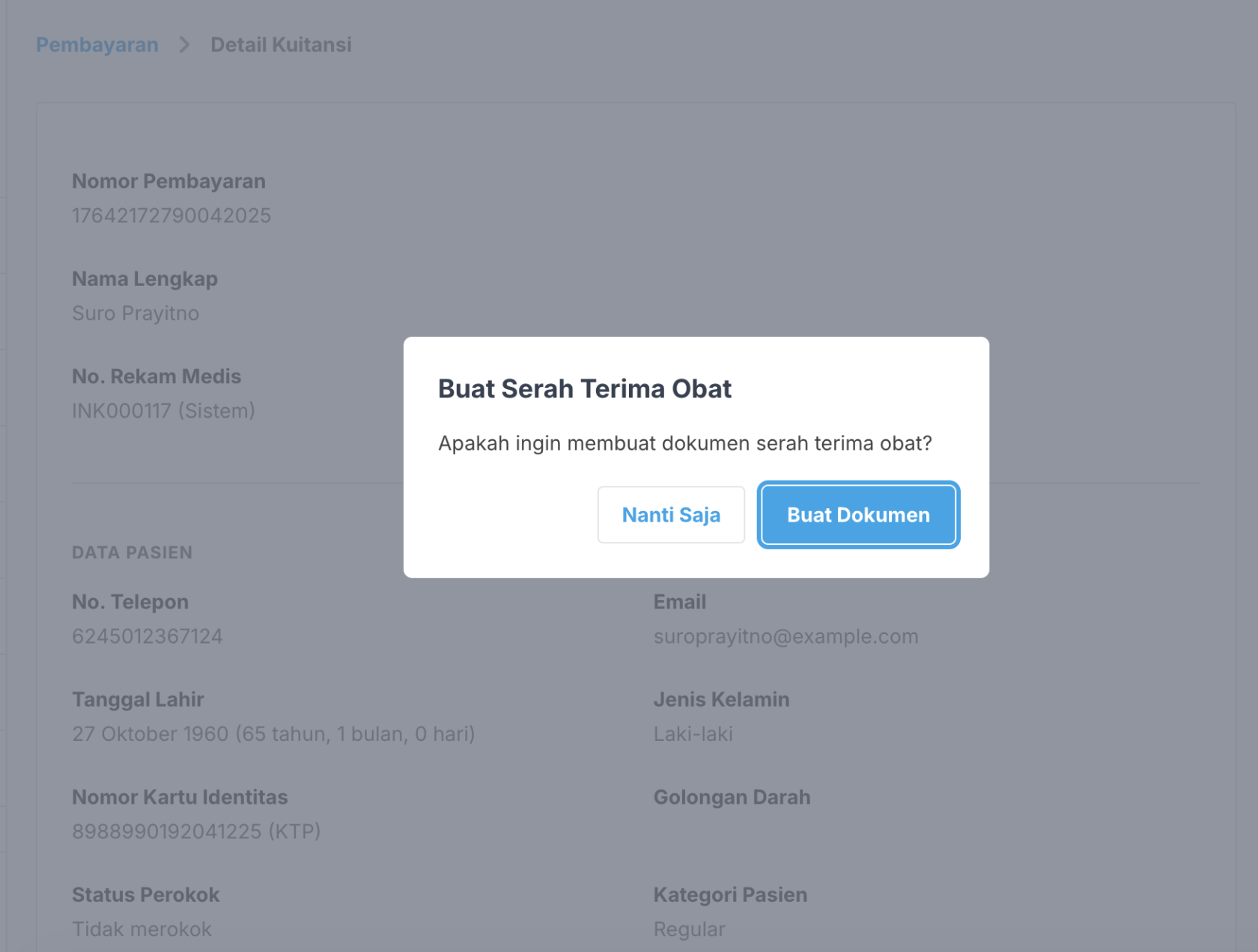Click the Status Perokok value Tidak merokok
This screenshot has height=952, width=1258.
point(142,929)
